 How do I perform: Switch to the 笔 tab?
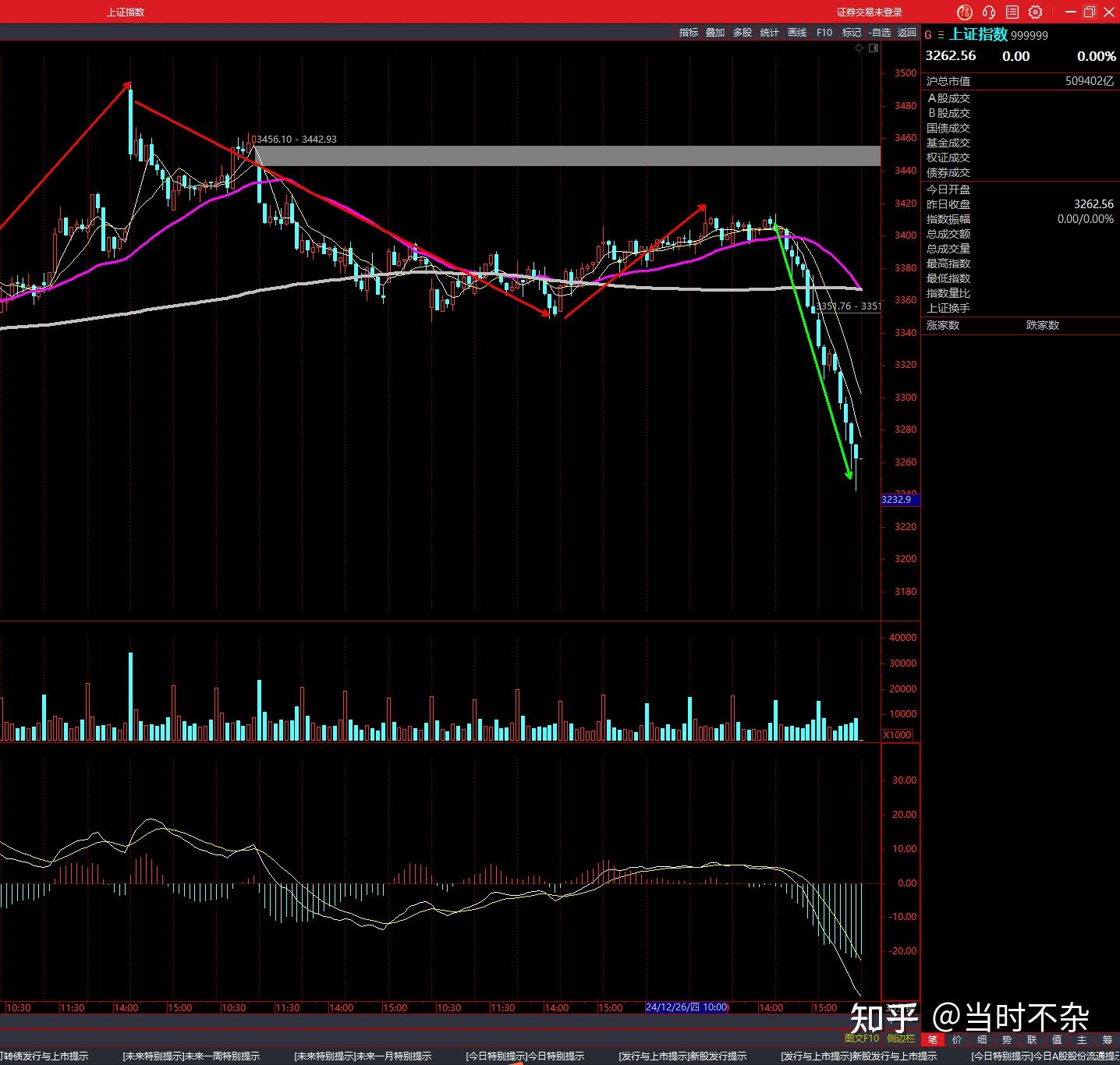click(x=932, y=1039)
